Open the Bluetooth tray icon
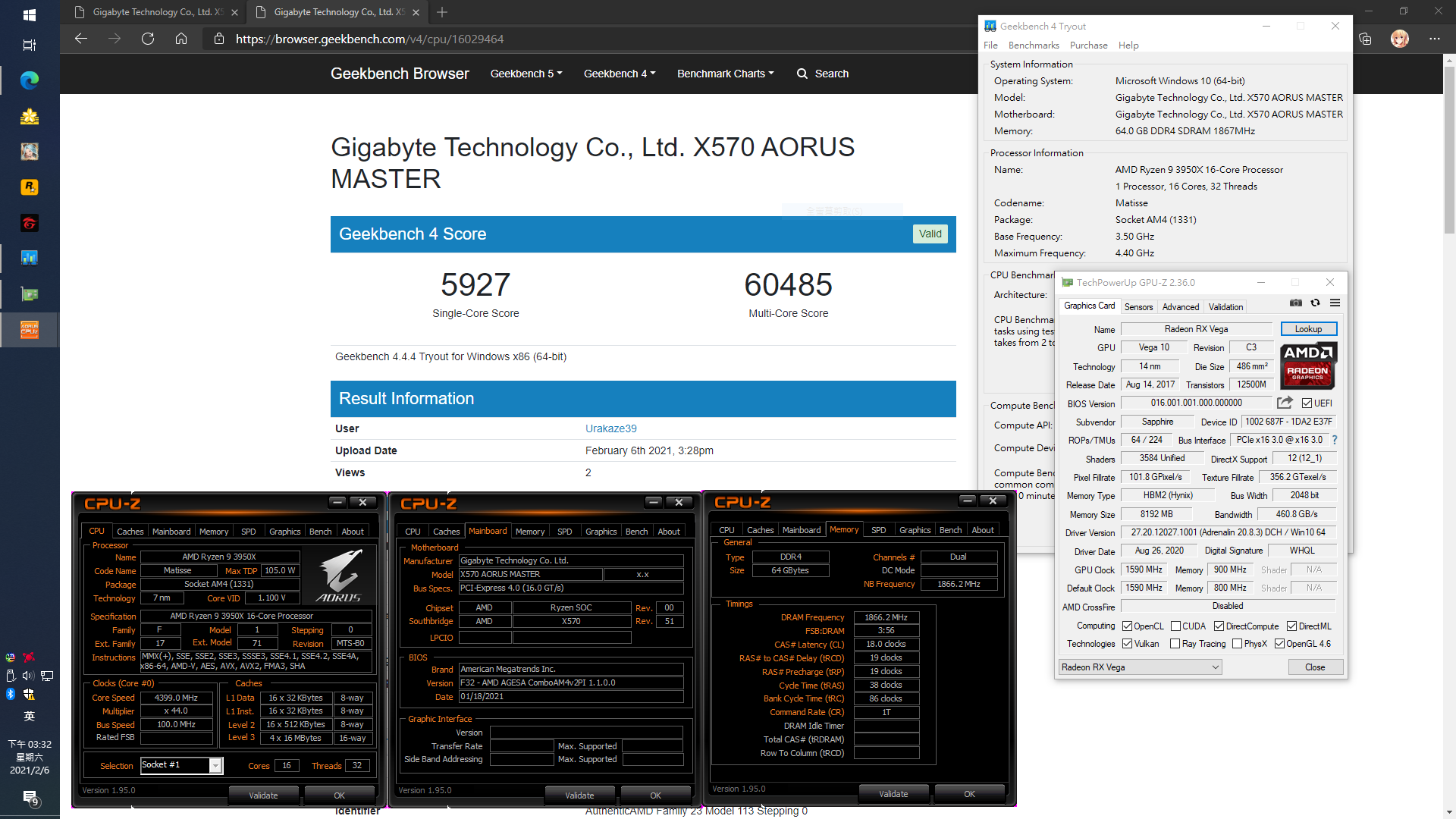This screenshot has width=1456, height=819. click(11, 694)
